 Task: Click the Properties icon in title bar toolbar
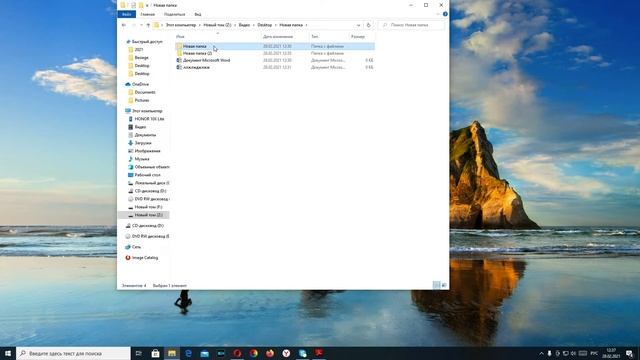[133, 5]
